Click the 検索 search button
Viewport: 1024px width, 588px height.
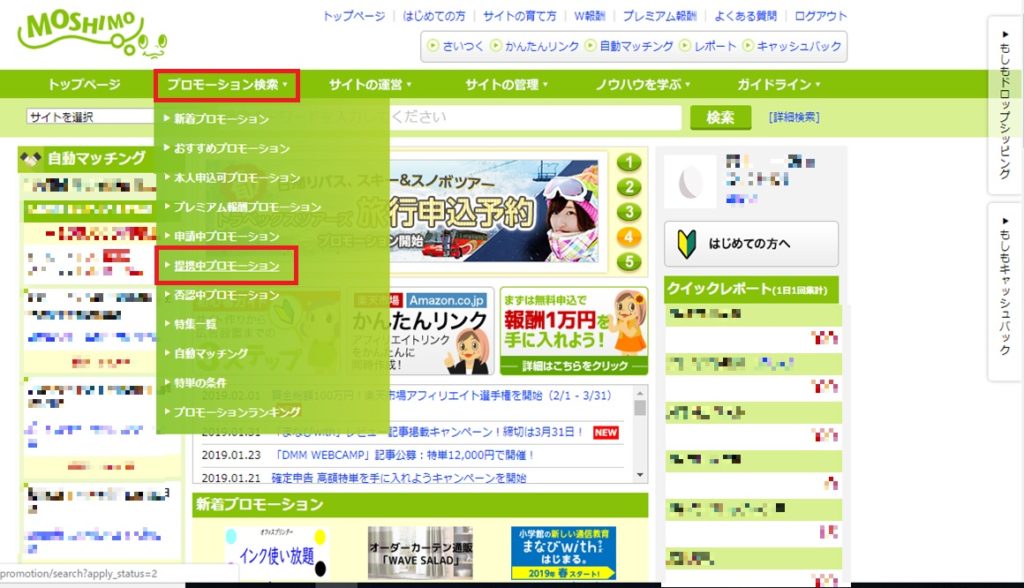720,118
